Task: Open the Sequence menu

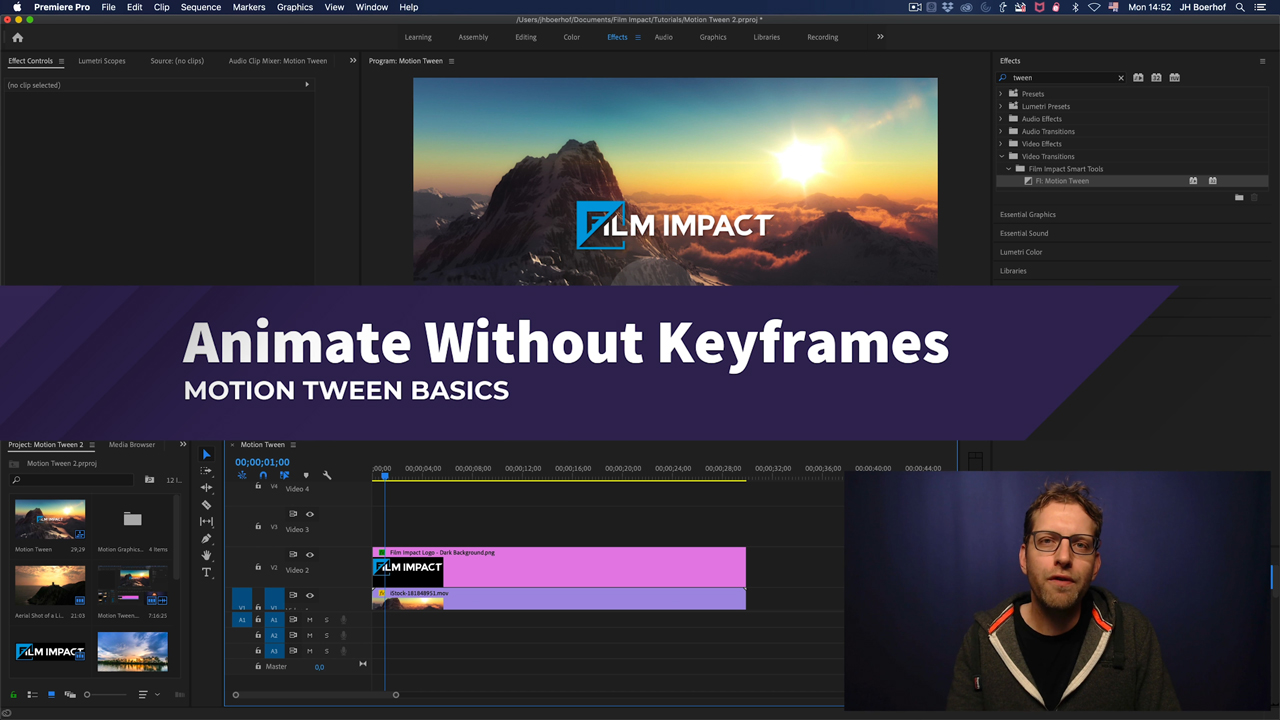Action: click(200, 7)
